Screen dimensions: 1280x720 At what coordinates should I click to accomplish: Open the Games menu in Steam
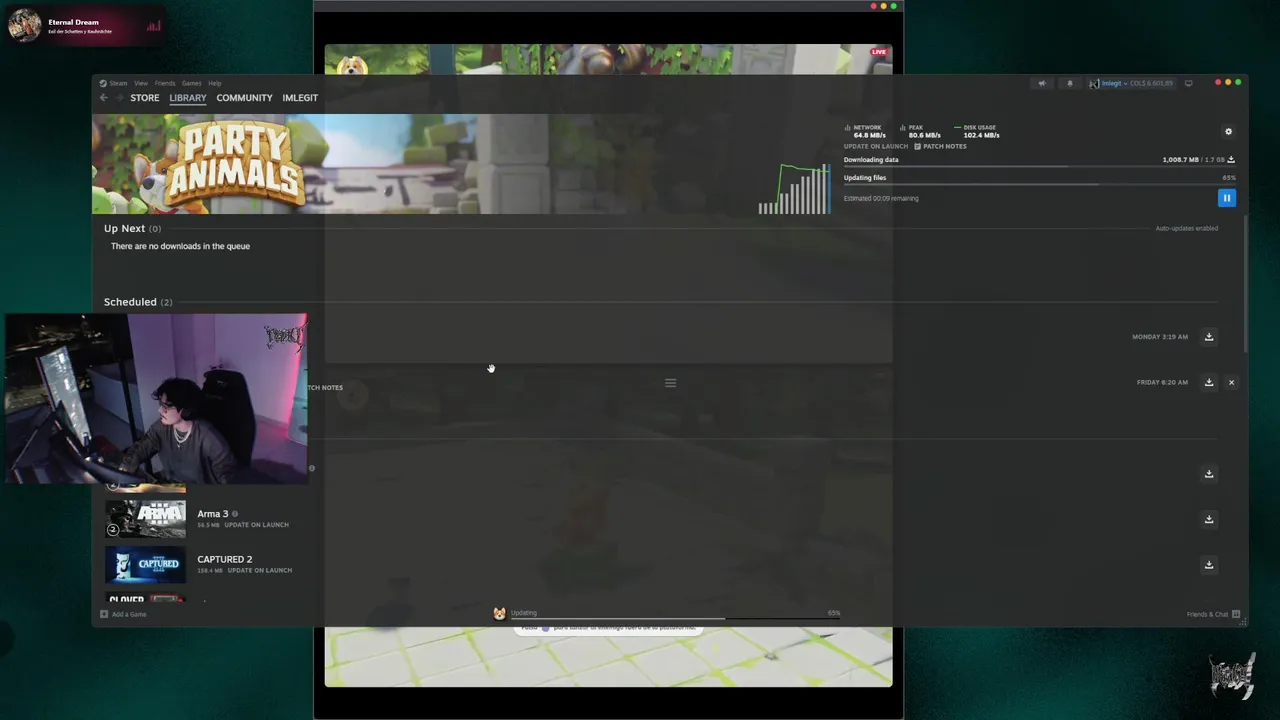tap(191, 83)
